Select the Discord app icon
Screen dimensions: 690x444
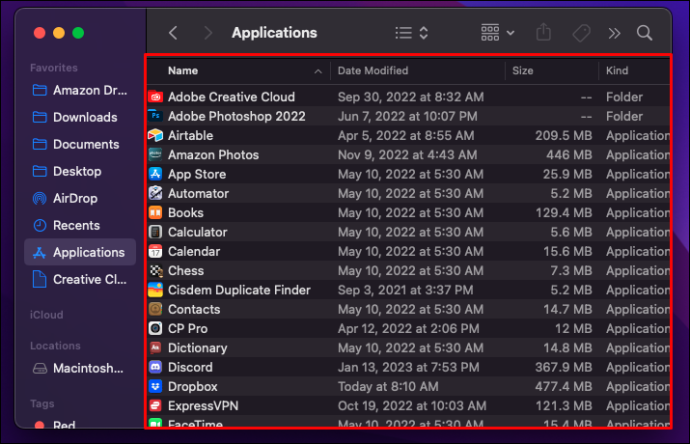pos(155,367)
